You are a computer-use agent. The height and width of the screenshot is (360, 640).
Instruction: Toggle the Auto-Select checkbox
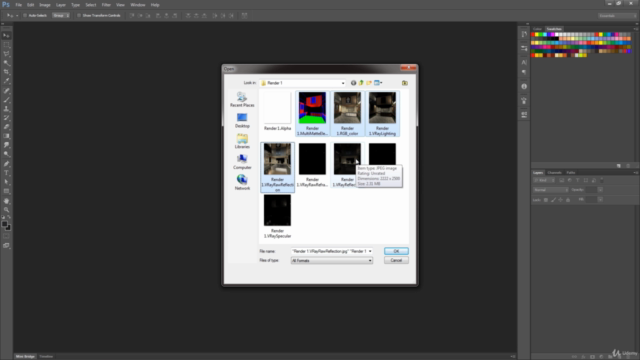tap(25, 16)
